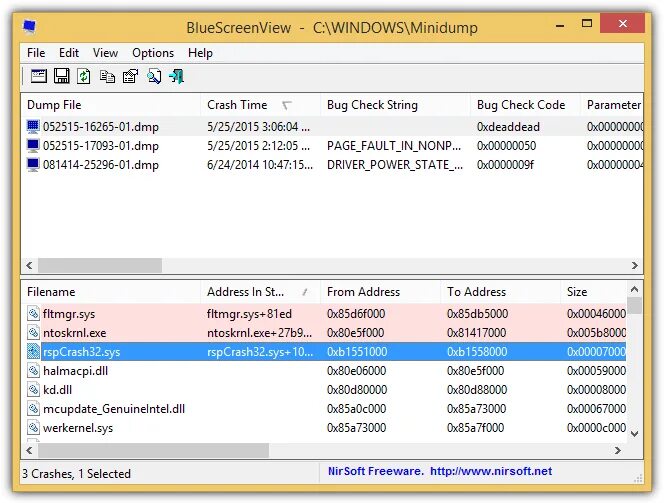Image resolution: width=664 pixels, height=503 pixels.
Task: Sort by Crash Time column header
Action: point(260,105)
